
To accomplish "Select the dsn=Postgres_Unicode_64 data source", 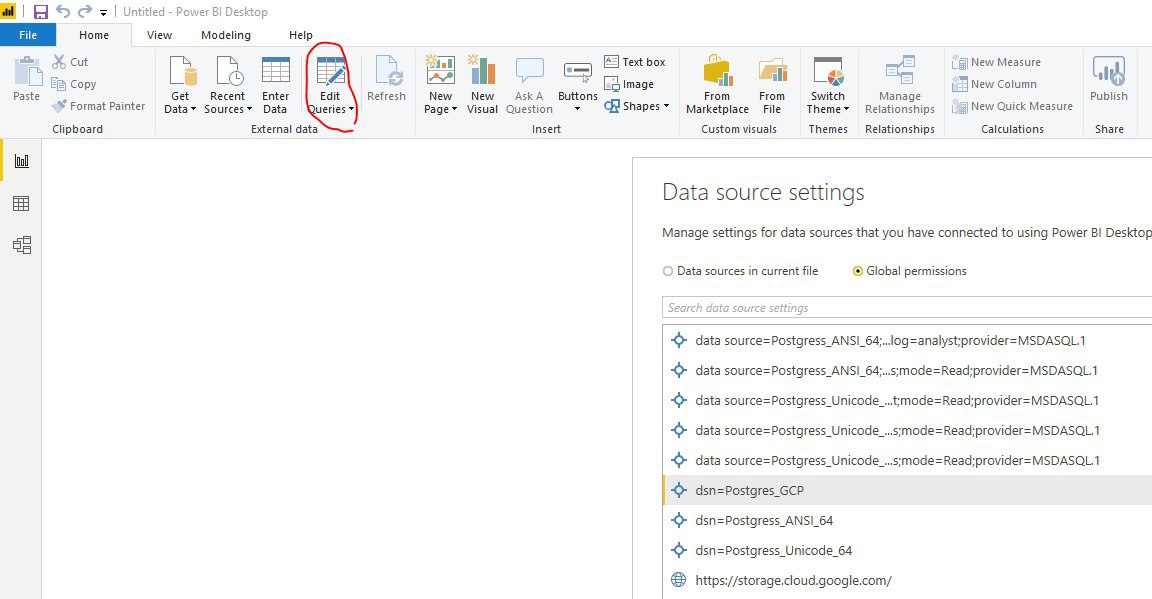I will tap(907, 550).
